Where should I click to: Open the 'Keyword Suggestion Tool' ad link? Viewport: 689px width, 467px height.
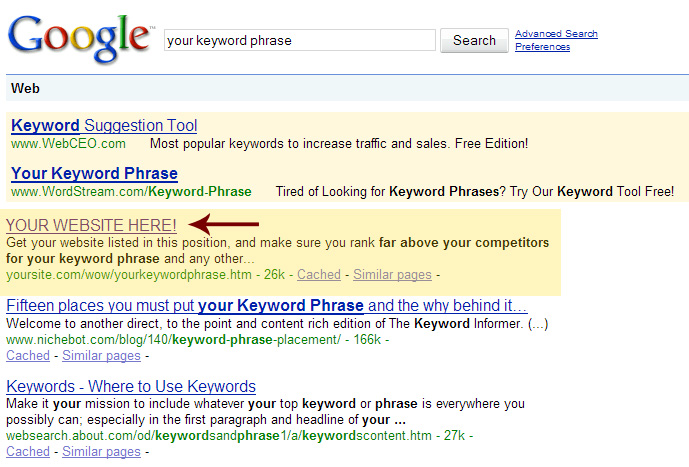(104, 126)
